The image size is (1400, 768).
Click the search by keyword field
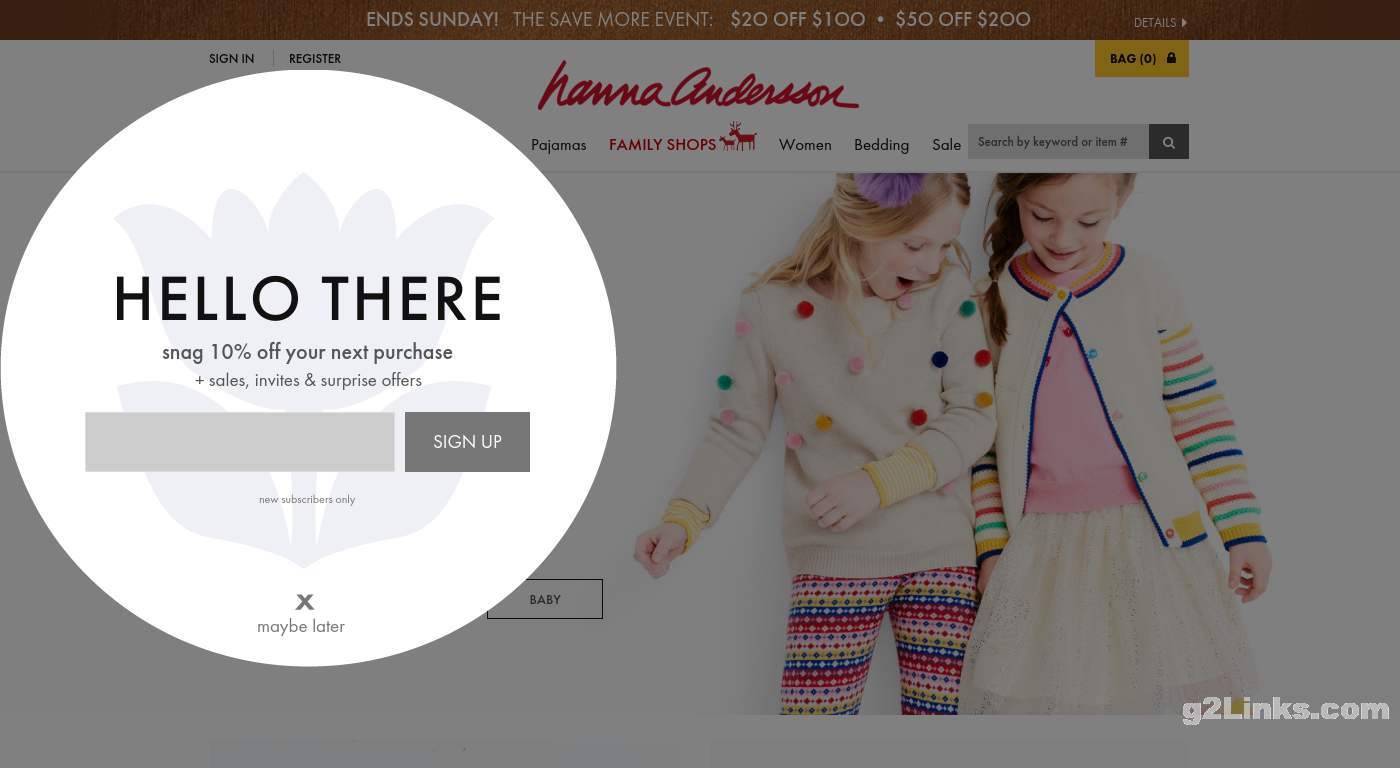tap(1058, 142)
